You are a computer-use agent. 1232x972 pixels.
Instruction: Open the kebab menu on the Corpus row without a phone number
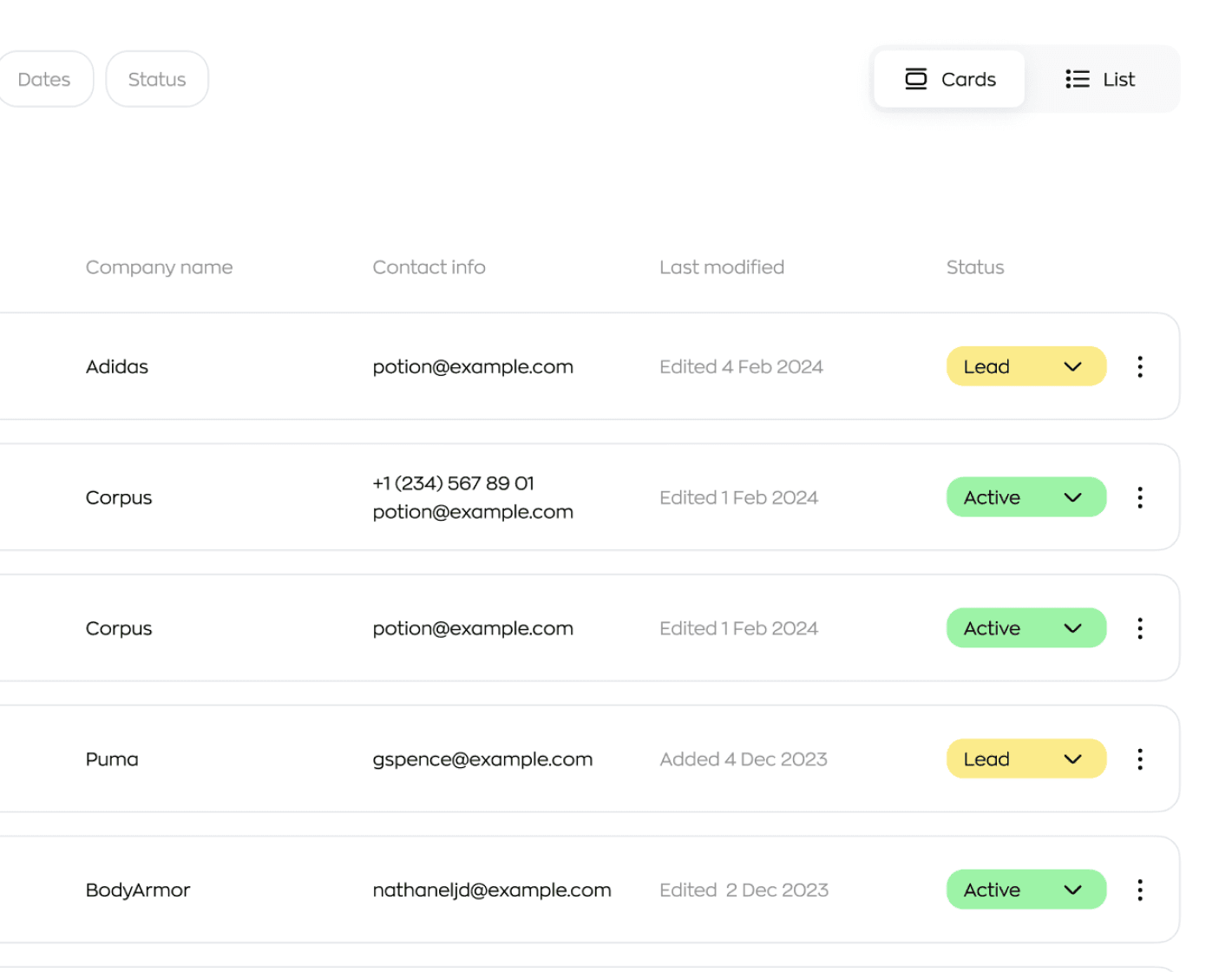pyautogui.click(x=1140, y=628)
